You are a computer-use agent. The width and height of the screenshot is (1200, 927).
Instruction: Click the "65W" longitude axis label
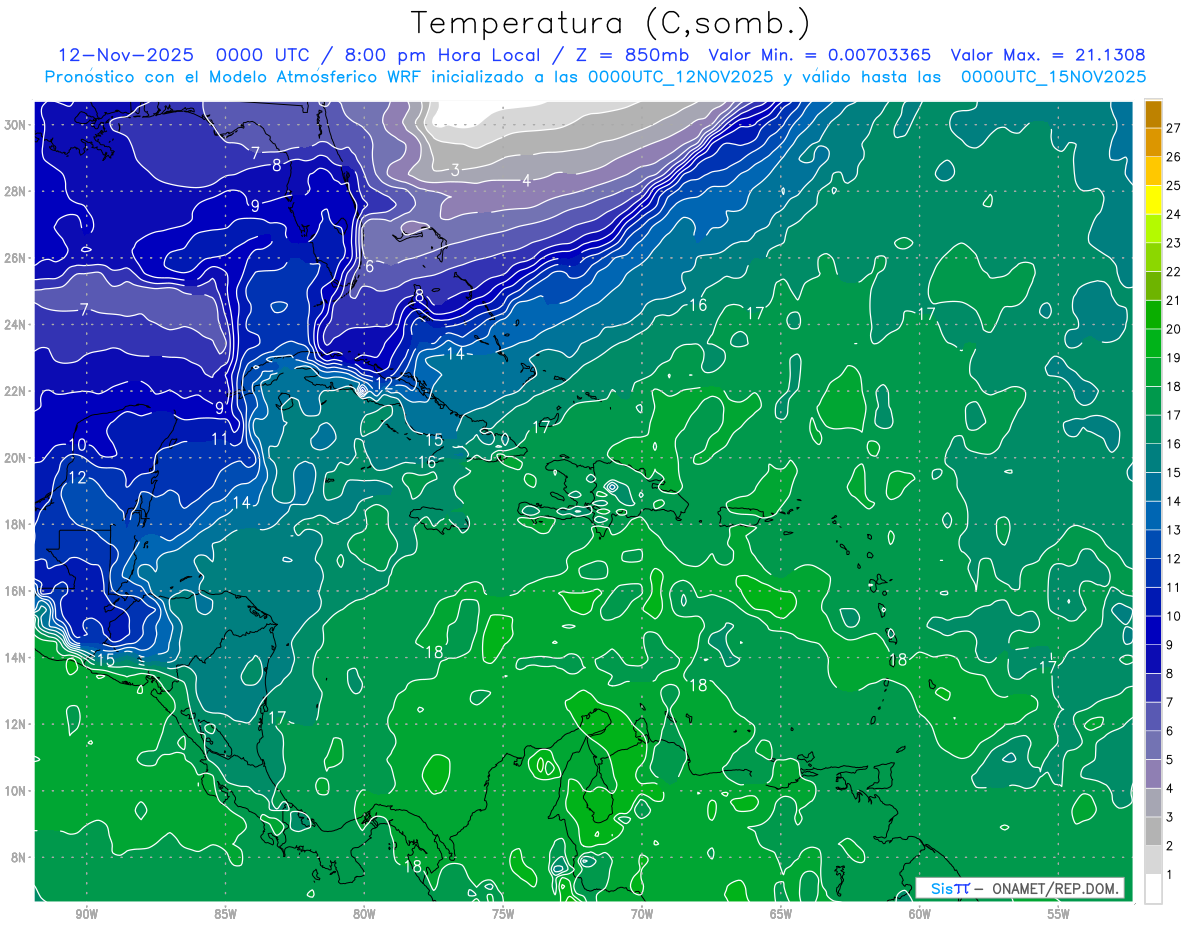point(781,914)
